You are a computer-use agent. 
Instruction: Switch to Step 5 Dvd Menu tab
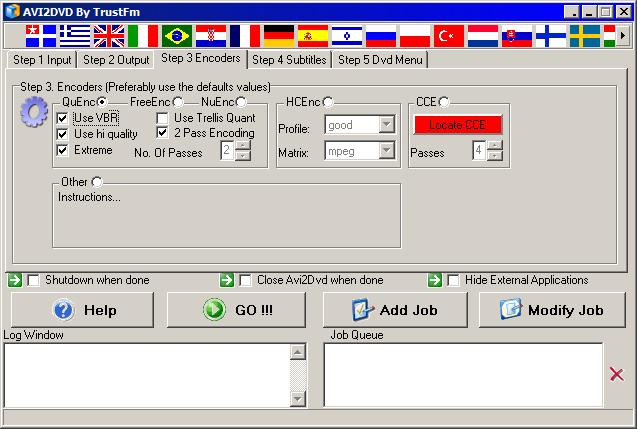click(380, 60)
